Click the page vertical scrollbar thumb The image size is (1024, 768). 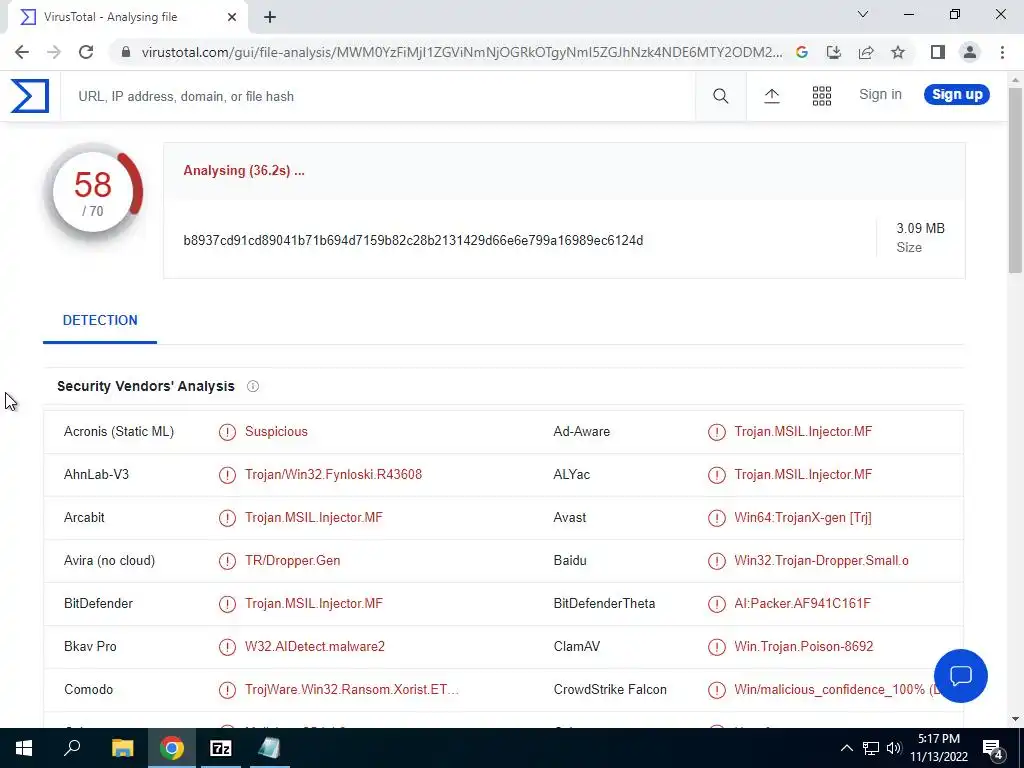tap(1015, 180)
